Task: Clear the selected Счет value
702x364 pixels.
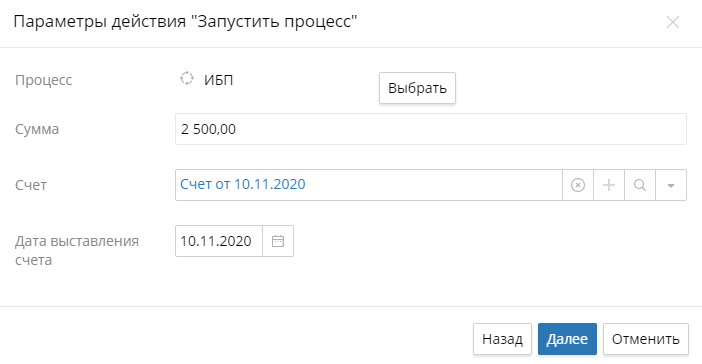Action: 578,185
